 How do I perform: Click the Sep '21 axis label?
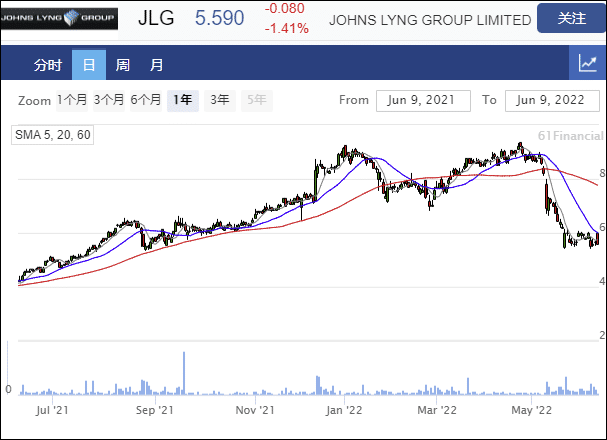155,410
